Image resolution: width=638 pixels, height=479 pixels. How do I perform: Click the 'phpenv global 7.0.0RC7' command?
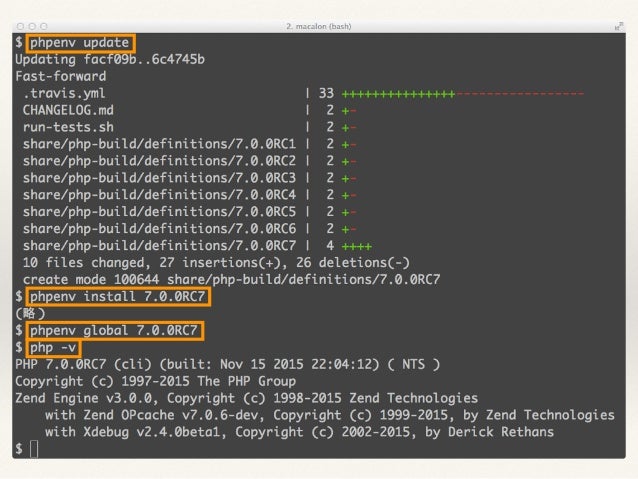(114, 330)
